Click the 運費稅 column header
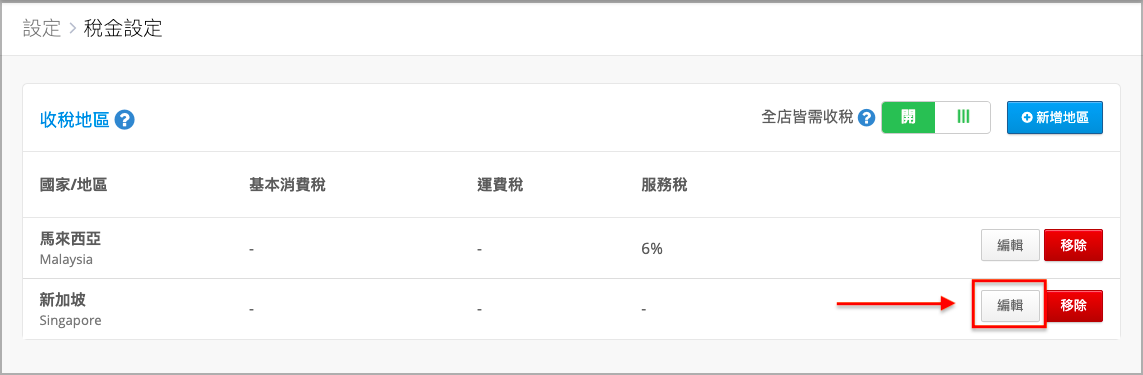This screenshot has width=1143, height=375. click(x=500, y=185)
